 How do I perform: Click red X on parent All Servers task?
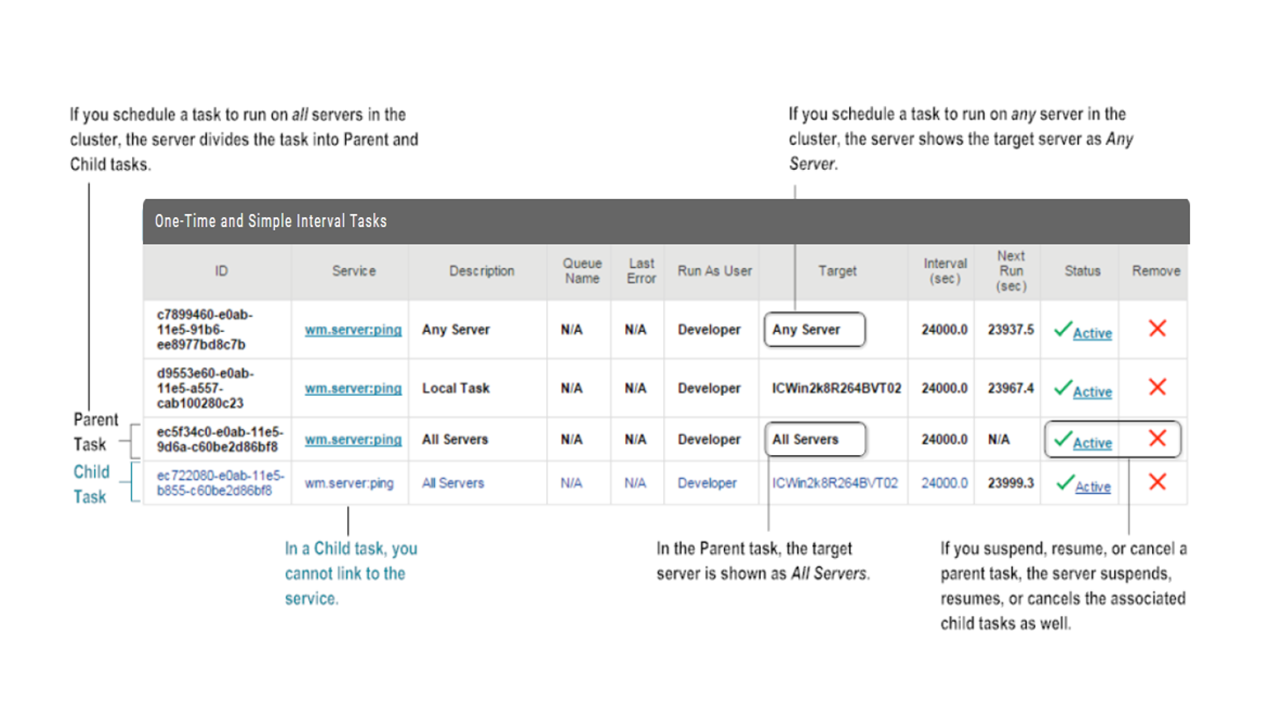click(1157, 438)
